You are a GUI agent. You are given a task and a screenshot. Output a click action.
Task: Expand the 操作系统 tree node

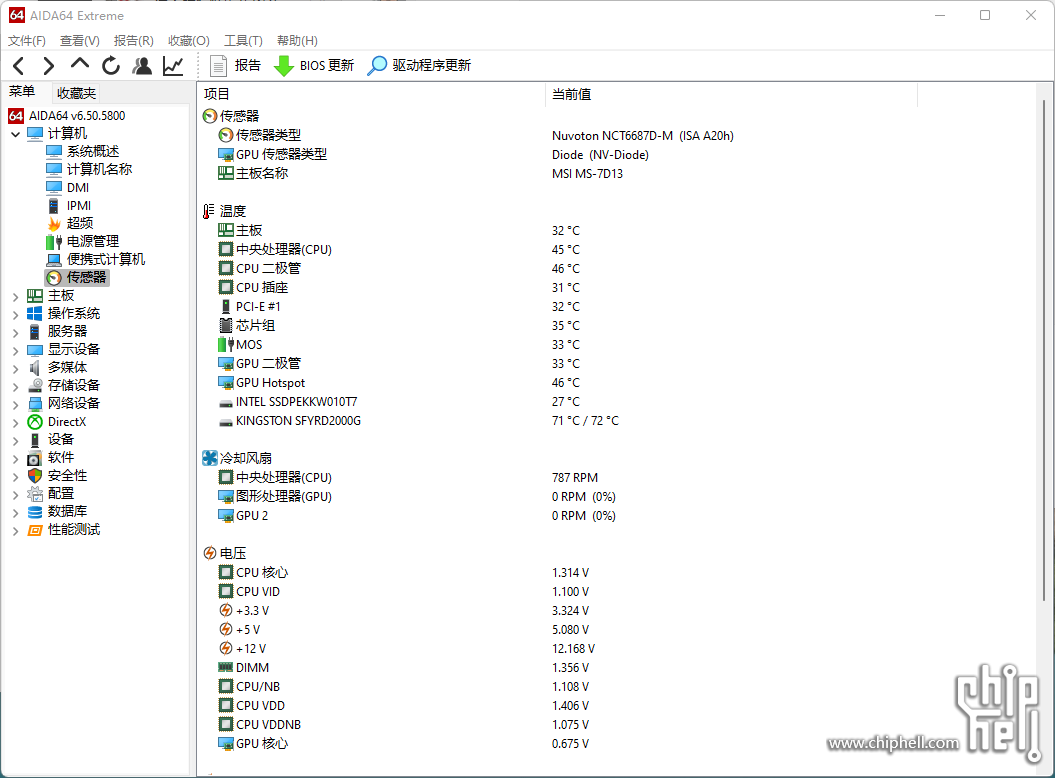point(15,314)
